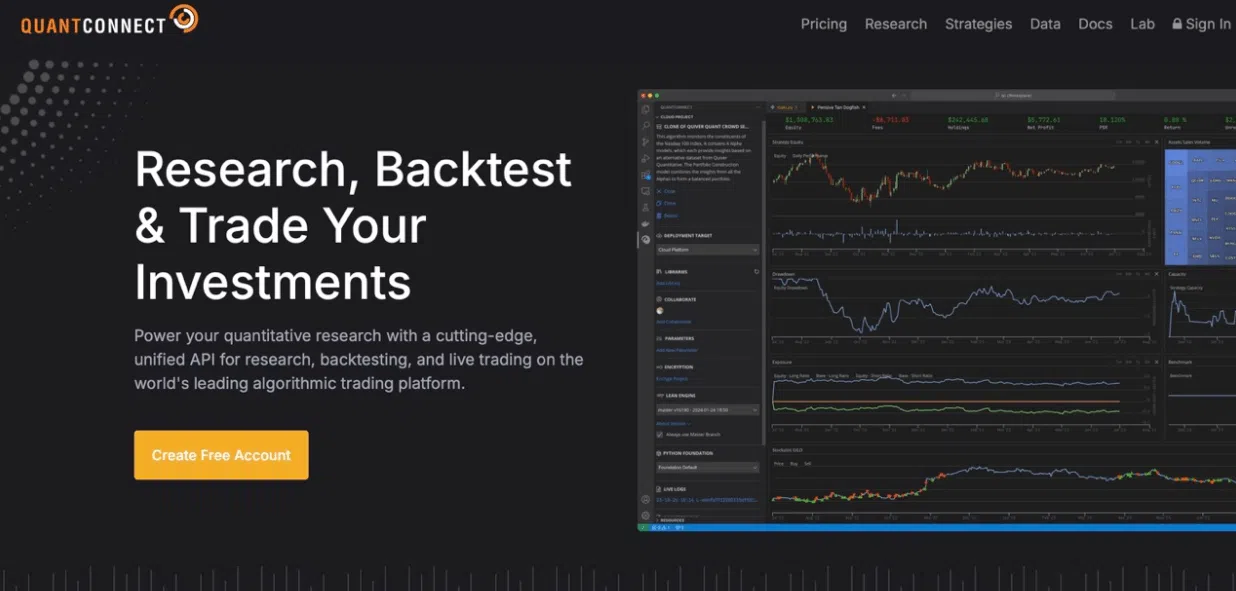Open the Docs menu item in the navigation bar

[1095, 24]
